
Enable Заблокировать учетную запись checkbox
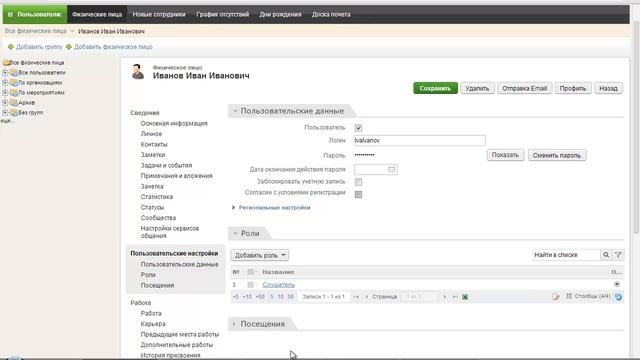tap(358, 182)
